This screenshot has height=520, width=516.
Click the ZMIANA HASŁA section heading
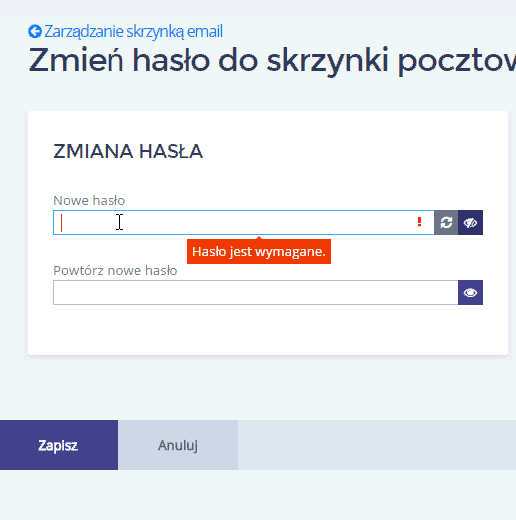tap(128, 151)
